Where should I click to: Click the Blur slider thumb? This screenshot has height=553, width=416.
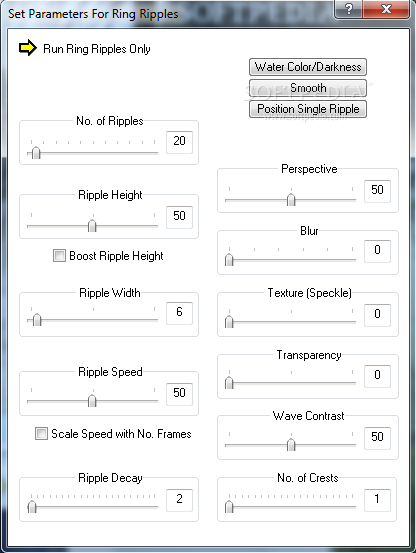pyautogui.click(x=229, y=260)
